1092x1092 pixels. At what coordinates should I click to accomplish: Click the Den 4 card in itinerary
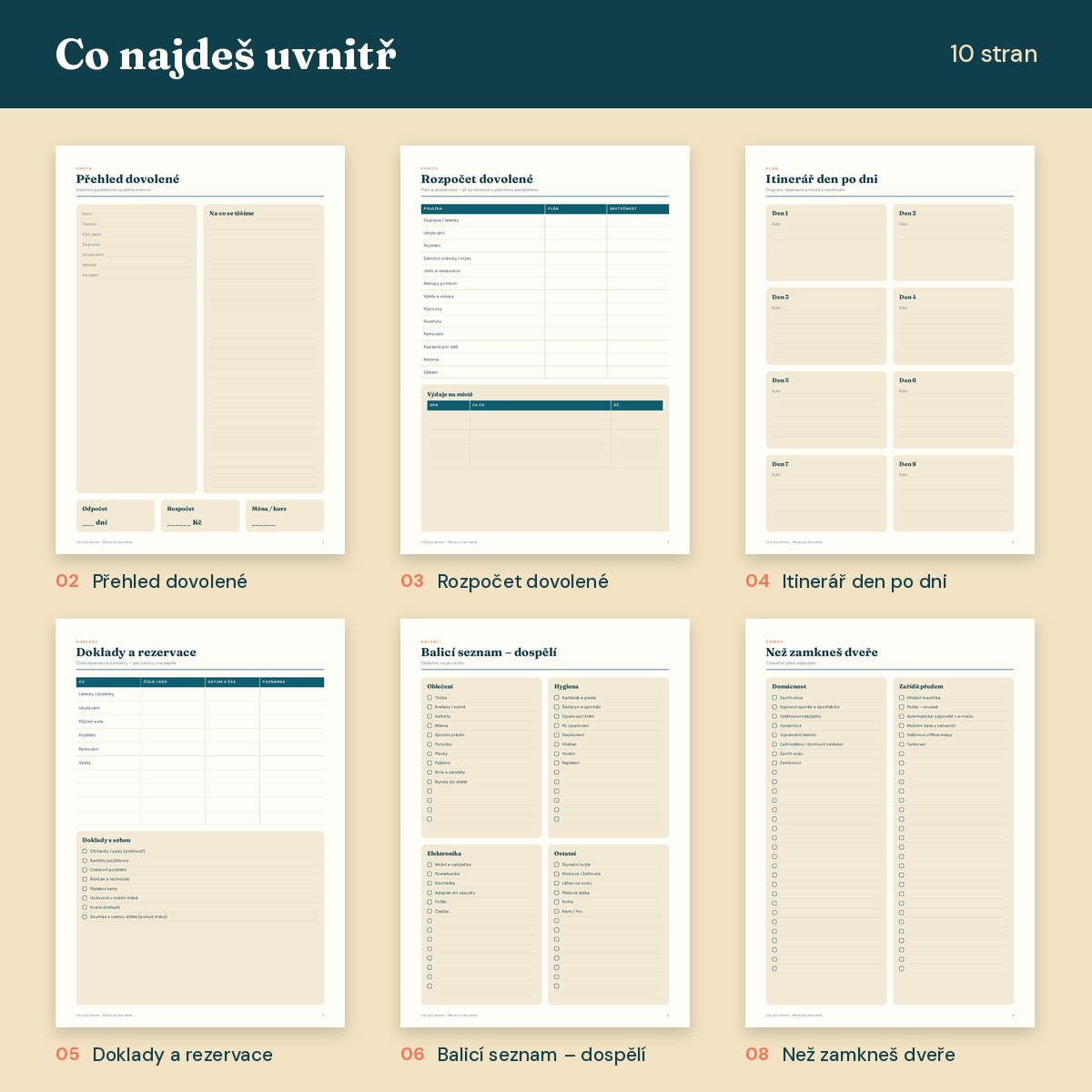click(953, 326)
